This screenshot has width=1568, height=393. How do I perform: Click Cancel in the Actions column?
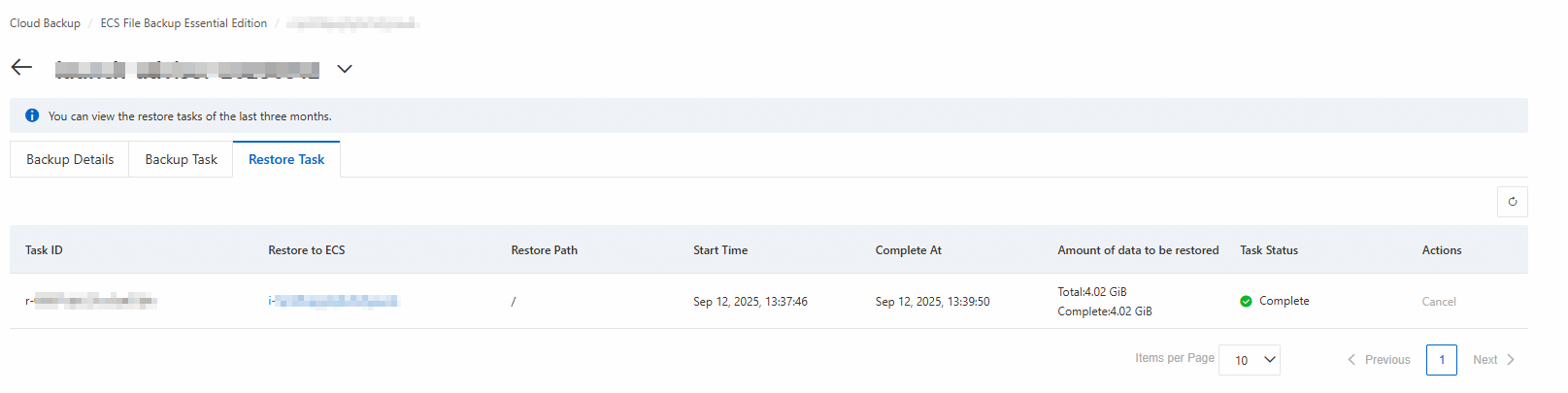(x=1438, y=302)
